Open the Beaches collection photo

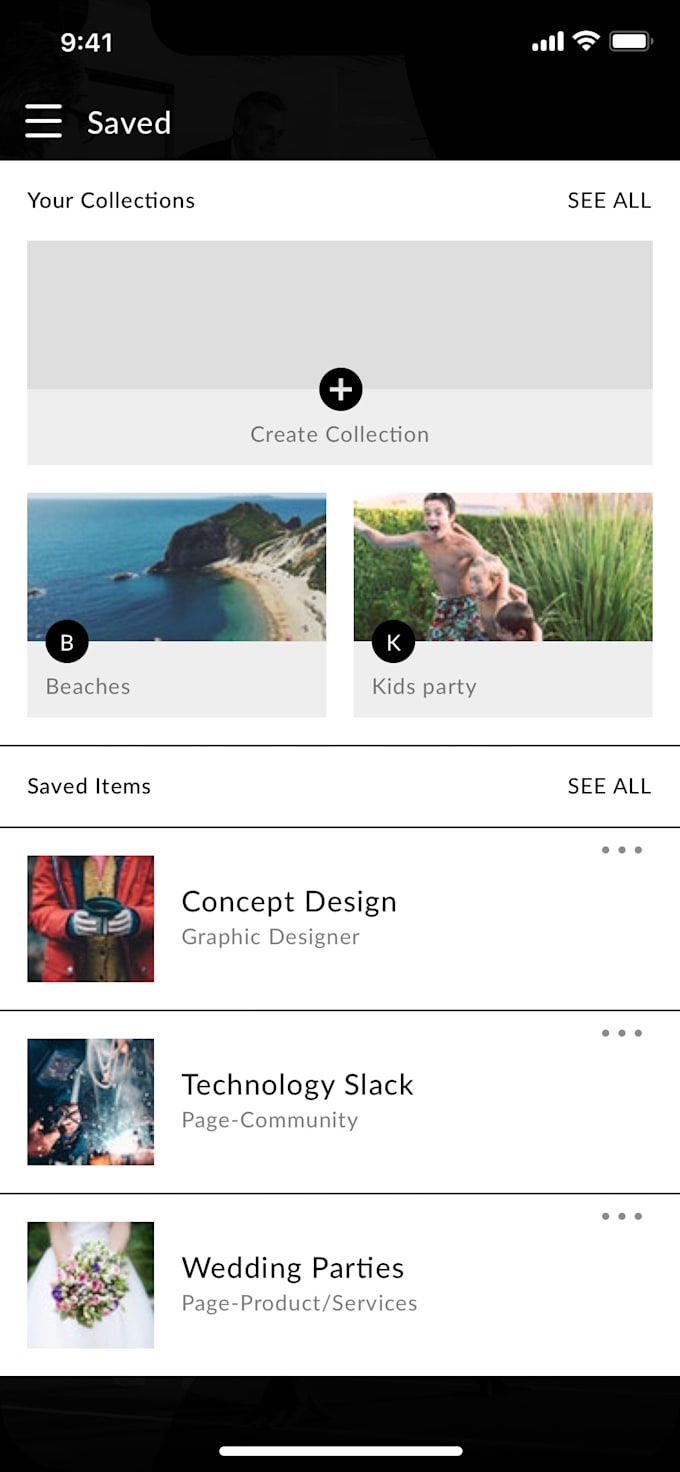point(176,566)
